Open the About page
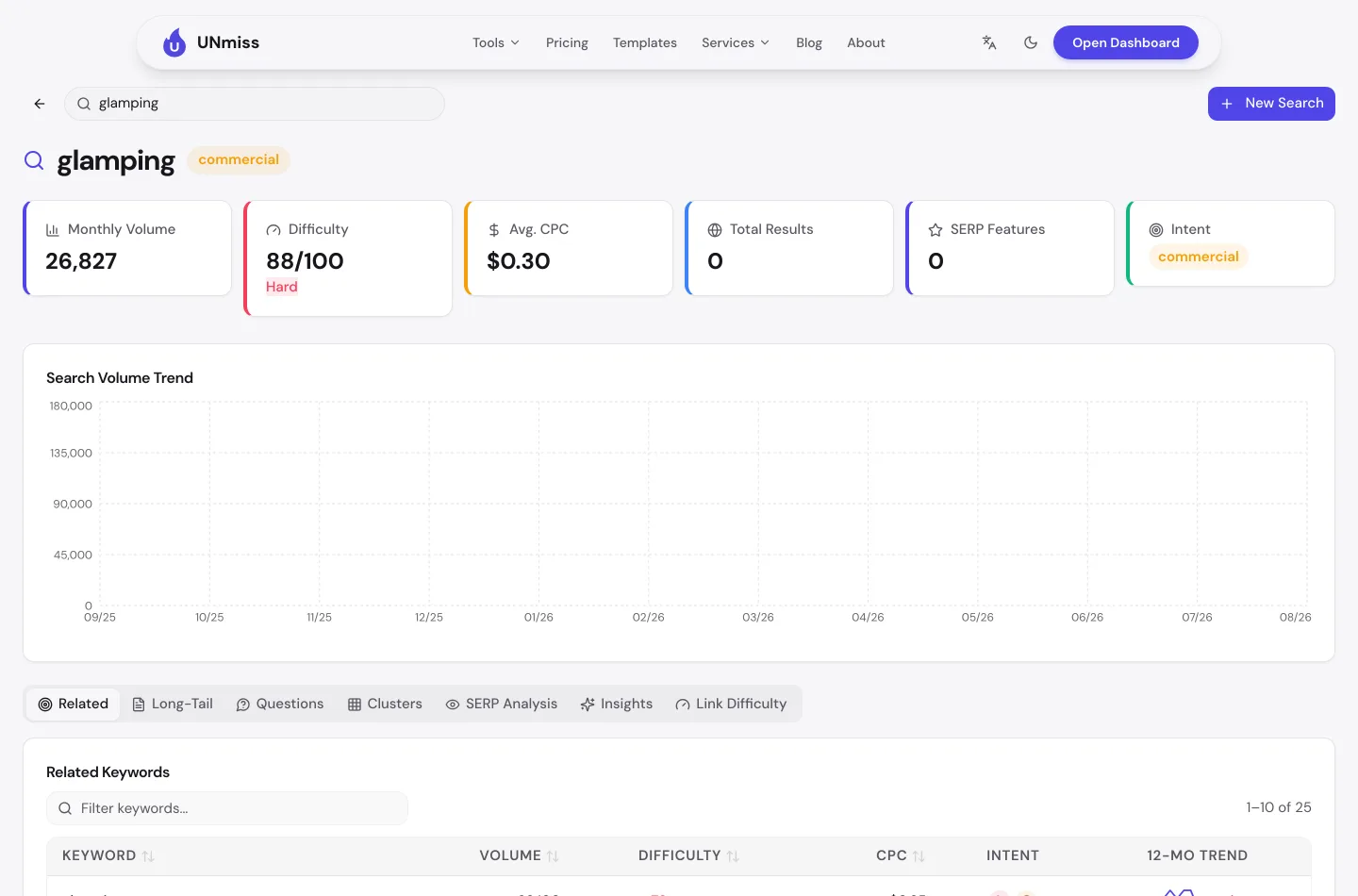 (x=866, y=42)
